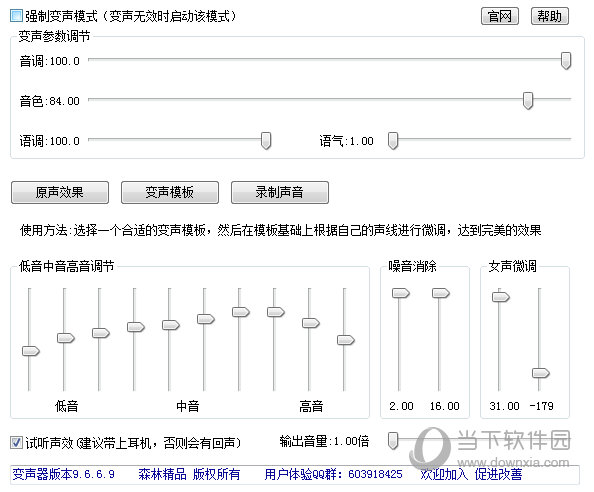Select the third equalizer band slider handle
The image size is (594, 492).
tap(101, 333)
